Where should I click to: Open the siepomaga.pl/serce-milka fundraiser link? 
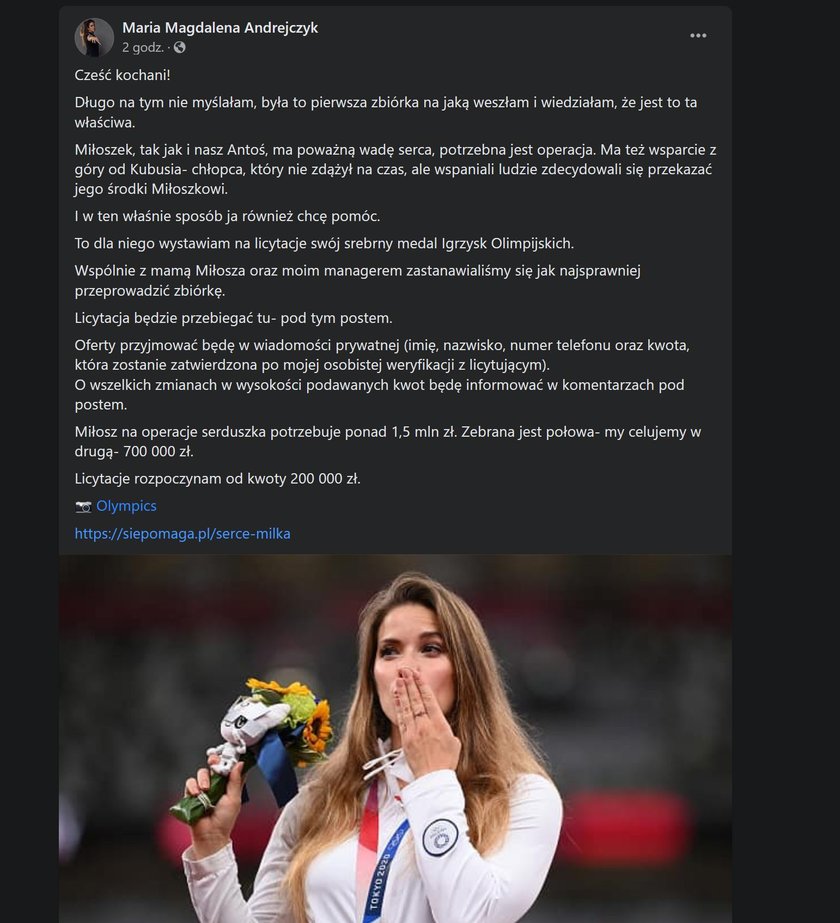182,533
